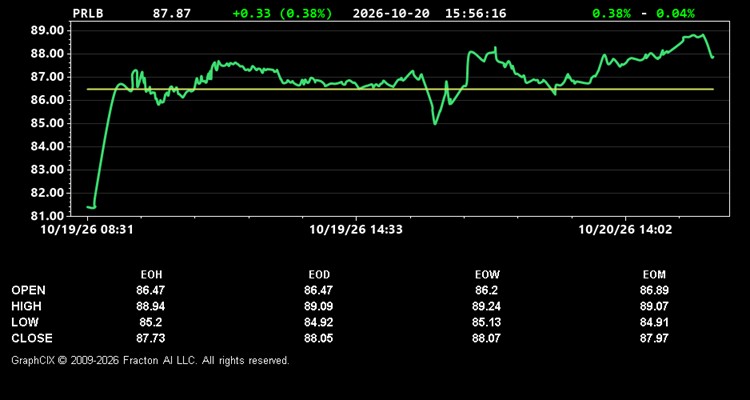The width and height of the screenshot is (750, 400).
Task: Click EOM open value 86.89
Action: tap(654, 290)
